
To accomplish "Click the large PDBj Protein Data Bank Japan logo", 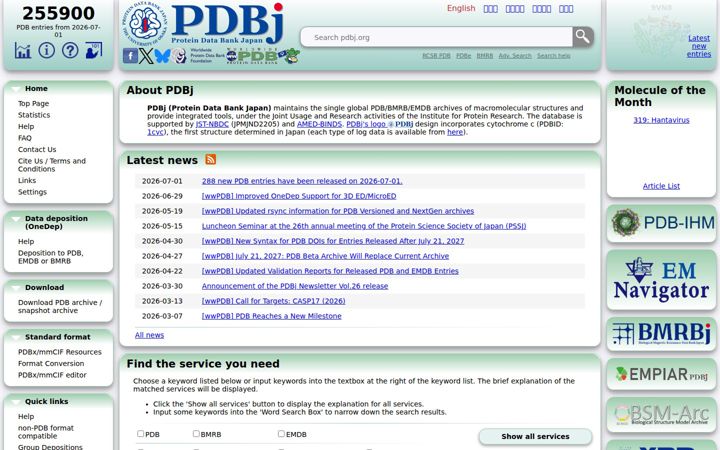I will (228, 23).
